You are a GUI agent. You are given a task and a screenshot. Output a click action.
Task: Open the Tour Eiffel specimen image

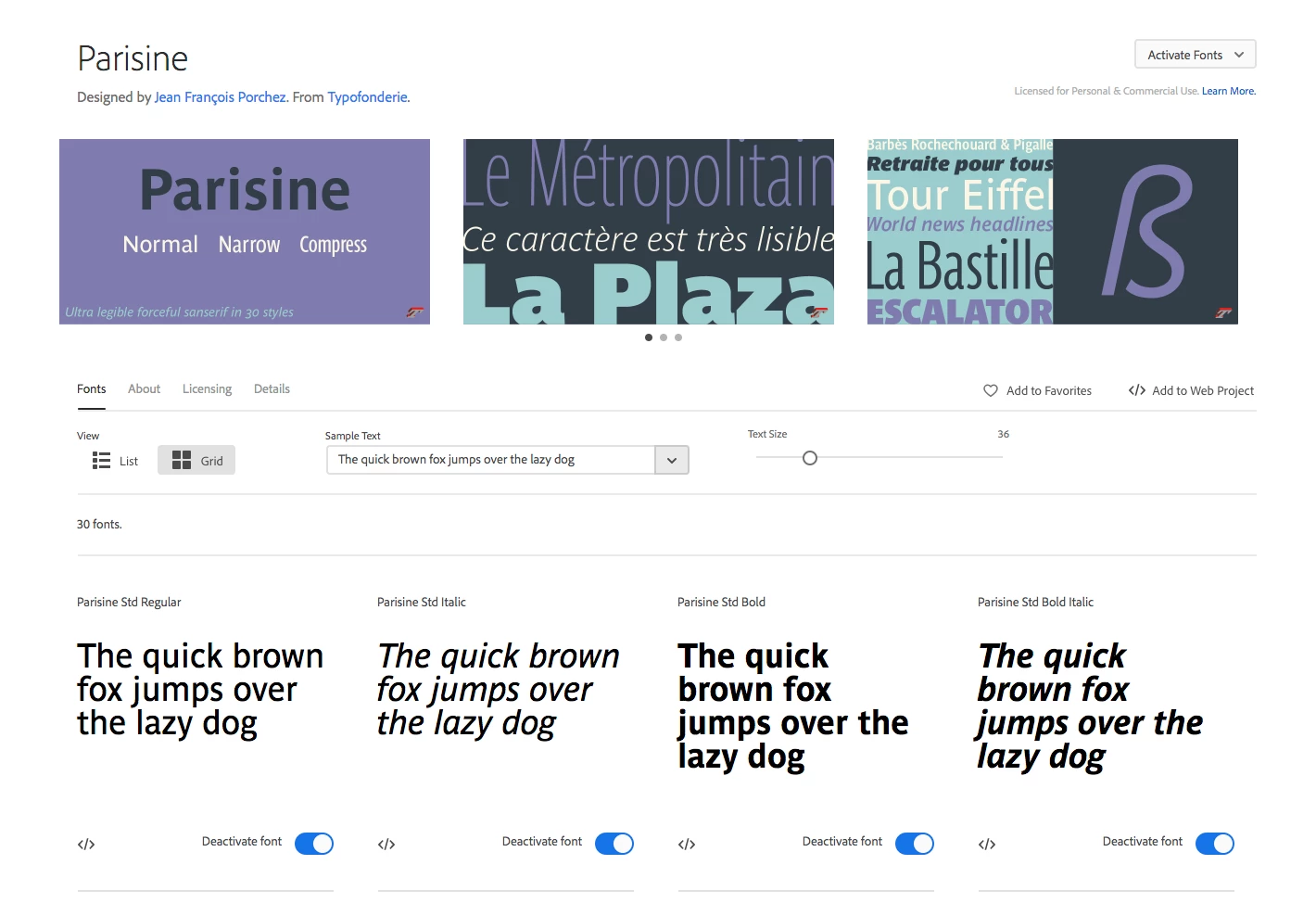(x=1053, y=232)
